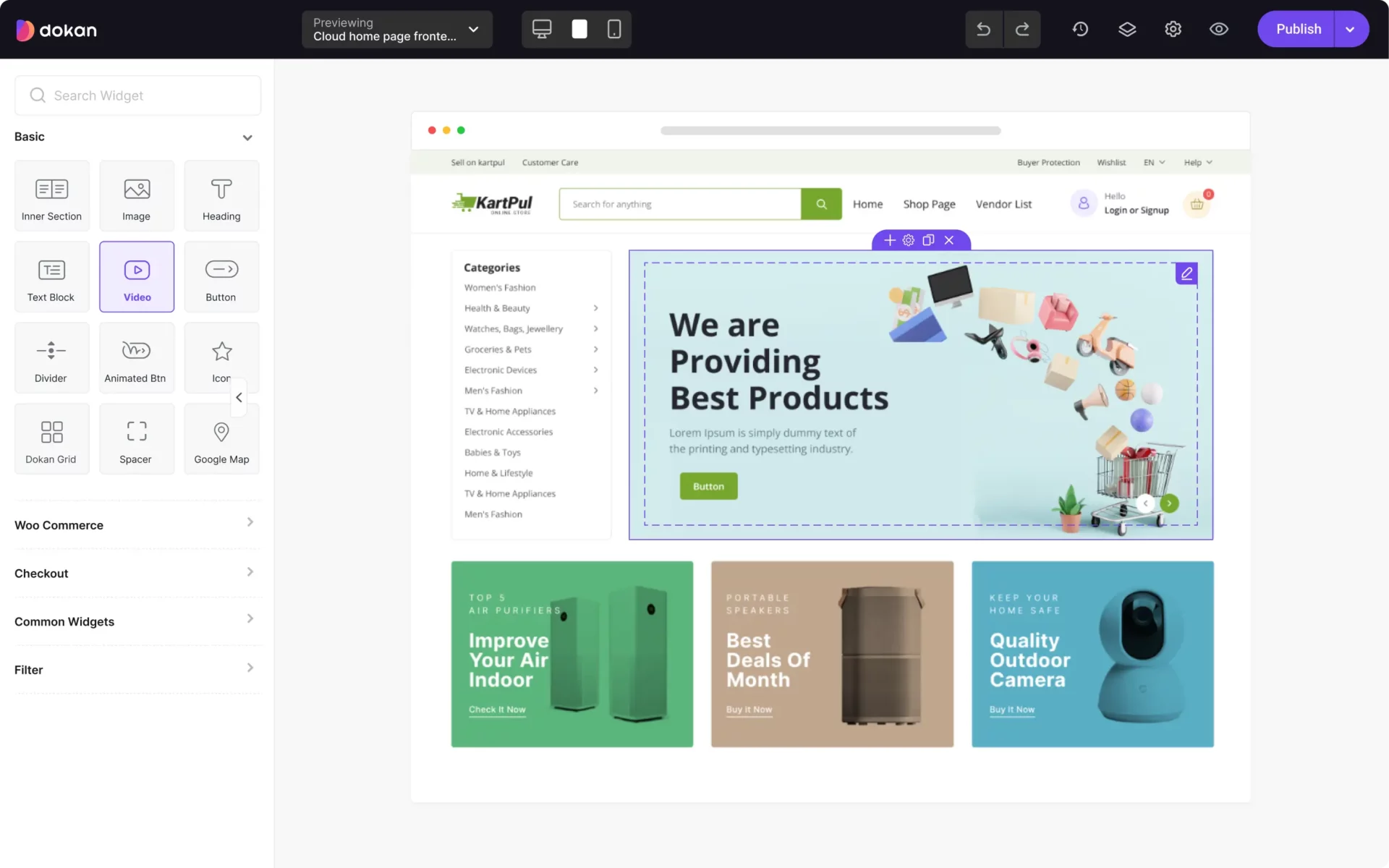The width and height of the screenshot is (1389, 868).
Task: Click the Publish dropdown arrow
Action: [x=1352, y=29]
